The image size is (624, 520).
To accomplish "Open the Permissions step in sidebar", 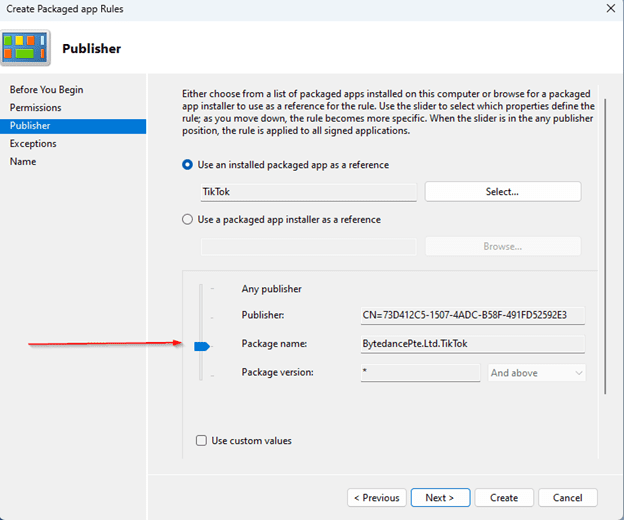I will point(35,108).
